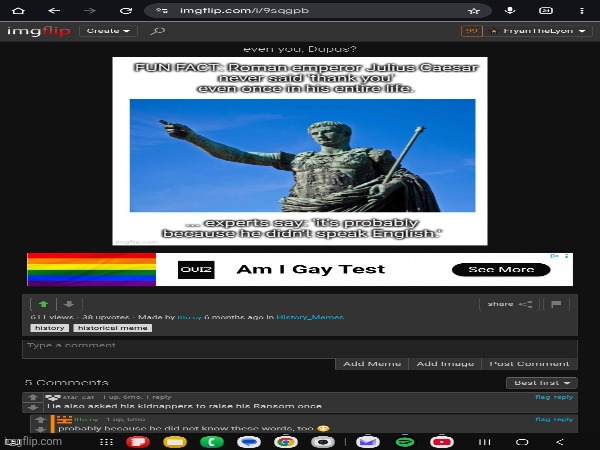The image size is (600, 450).
Task: Reload the page with the refresh icon
Action: 126,11
